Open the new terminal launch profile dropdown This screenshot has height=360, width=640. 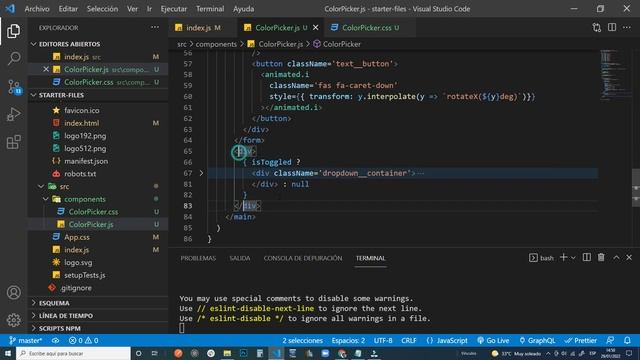click(573, 258)
